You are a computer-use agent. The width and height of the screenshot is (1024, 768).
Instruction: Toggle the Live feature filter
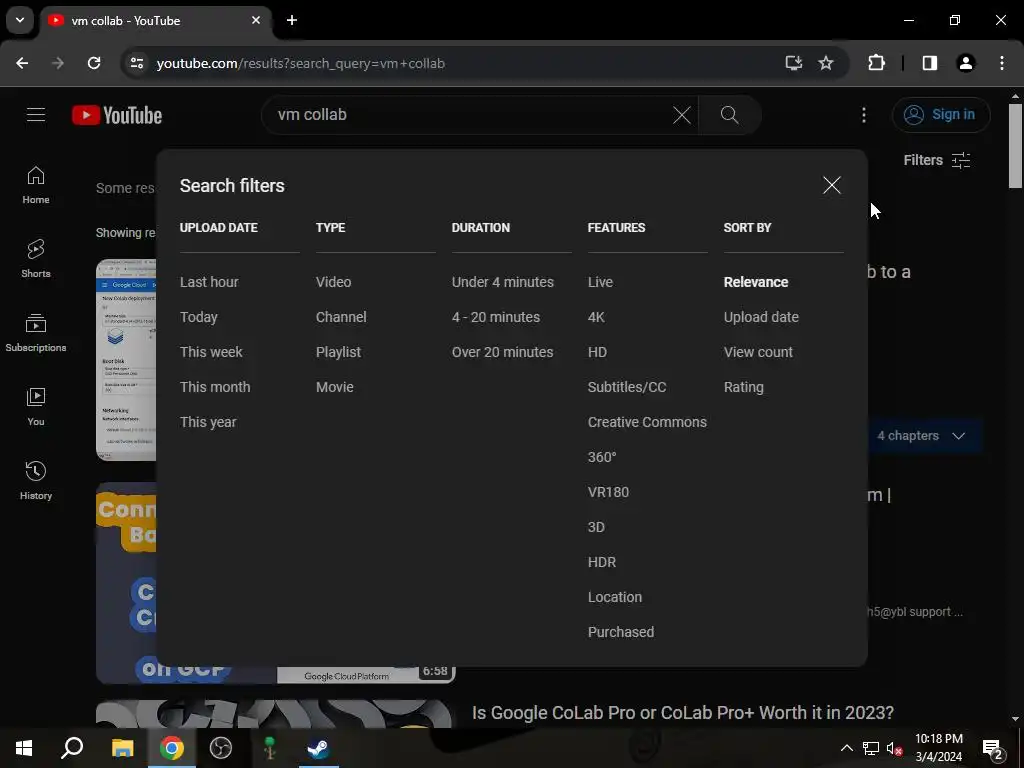coord(600,282)
